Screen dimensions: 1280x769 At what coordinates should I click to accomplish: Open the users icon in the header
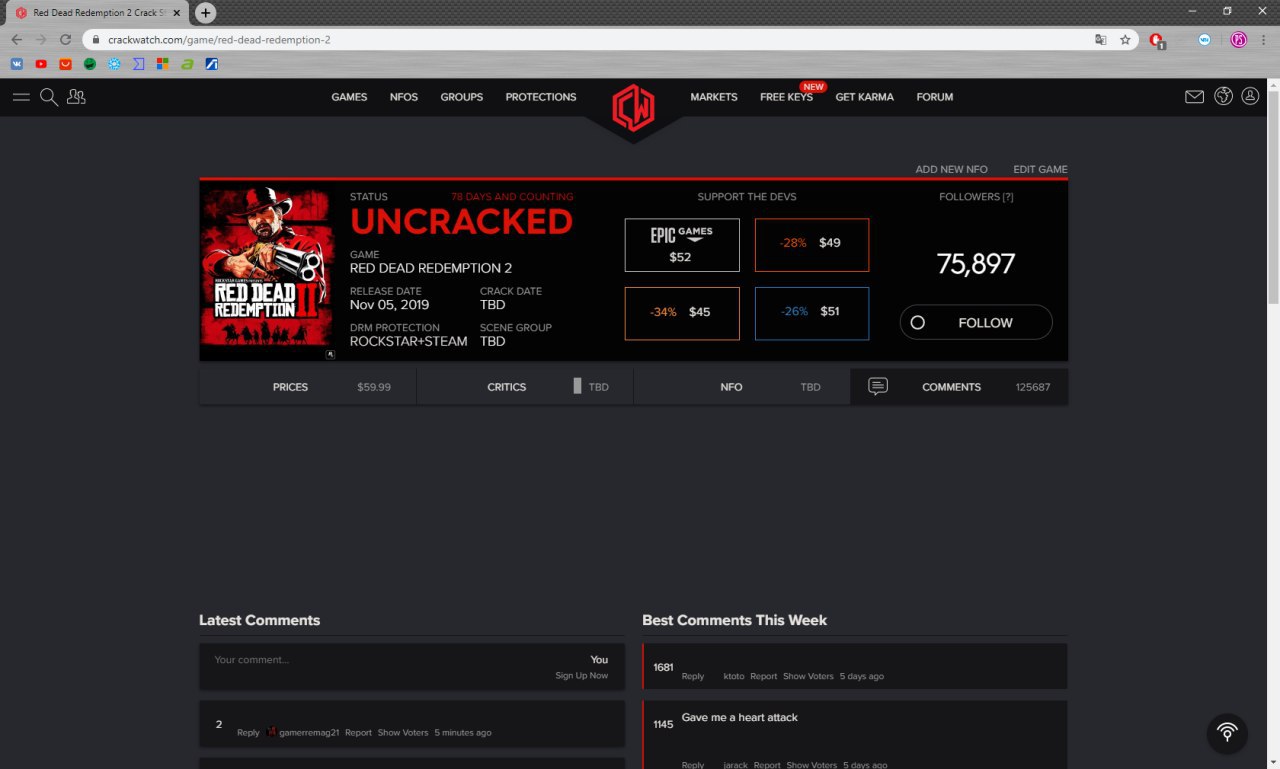coord(76,97)
